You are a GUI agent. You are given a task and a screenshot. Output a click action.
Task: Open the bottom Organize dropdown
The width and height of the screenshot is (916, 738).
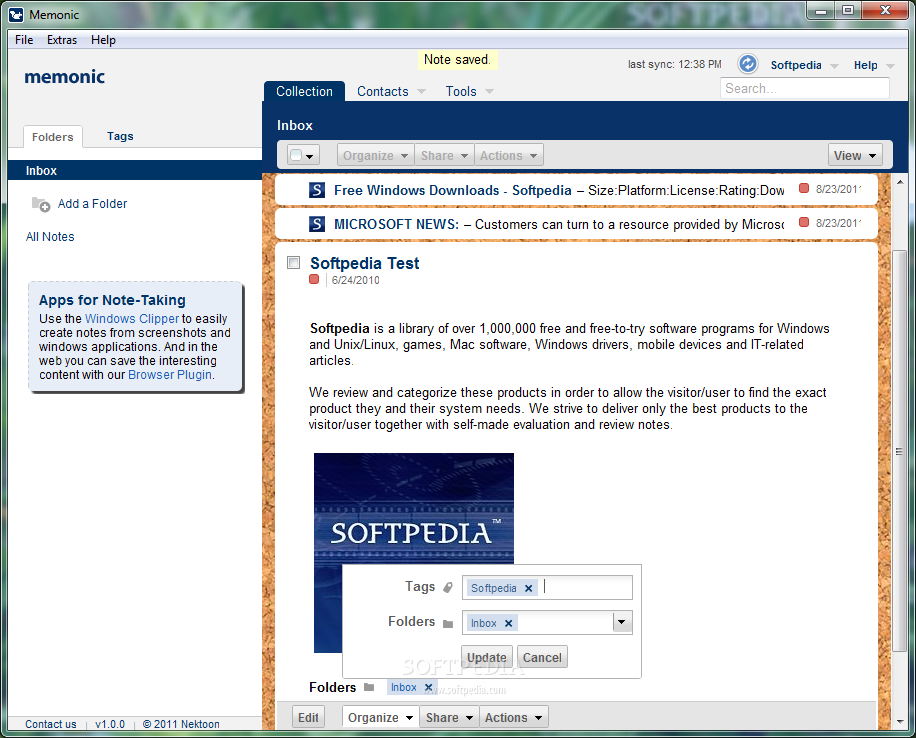click(380, 718)
